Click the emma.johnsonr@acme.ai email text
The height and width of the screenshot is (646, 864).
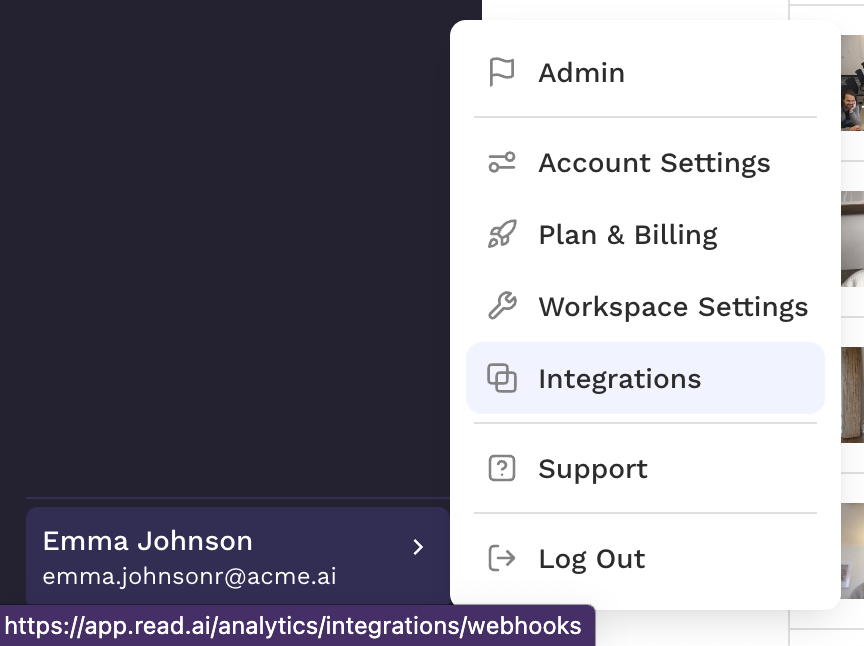(x=190, y=576)
